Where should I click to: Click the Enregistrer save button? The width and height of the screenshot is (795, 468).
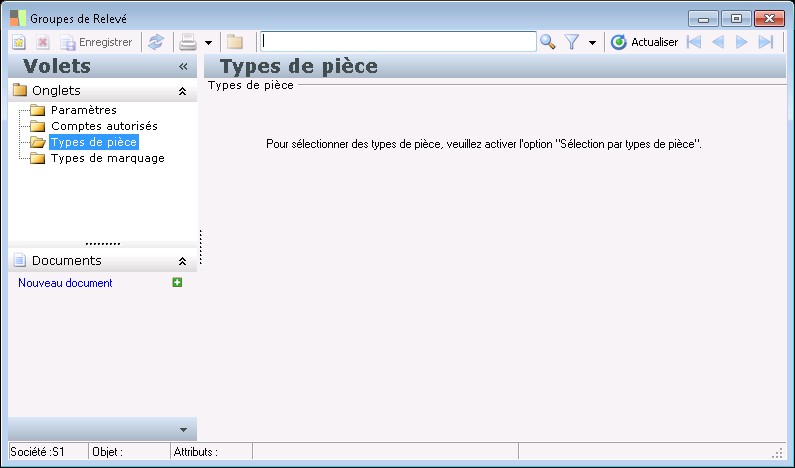point(96,42)
